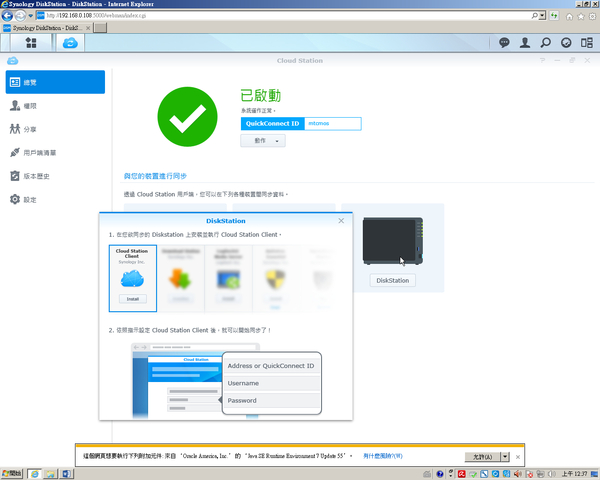
Task: Dismiss the Java add-on notification bar
Action: pyautogui.click(x=518, y=457)
